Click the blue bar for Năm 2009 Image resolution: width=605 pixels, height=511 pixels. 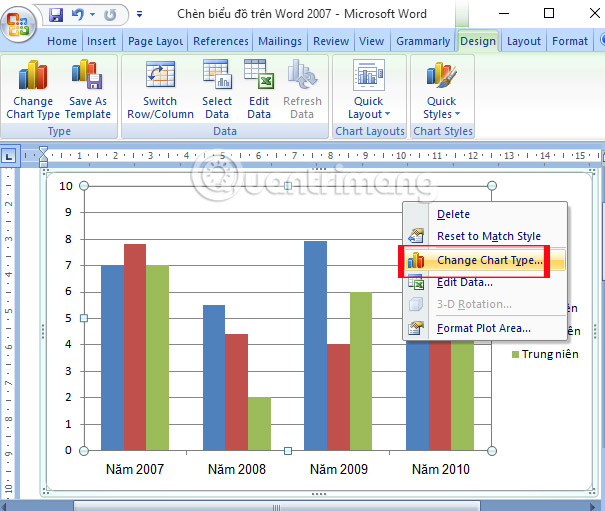click(x=315, y=345)
